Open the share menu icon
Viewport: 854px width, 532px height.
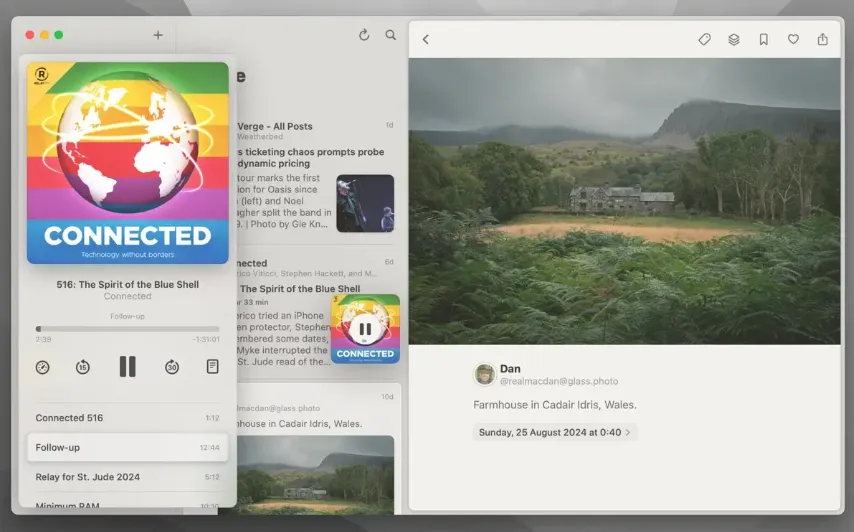tap(822, 39)
